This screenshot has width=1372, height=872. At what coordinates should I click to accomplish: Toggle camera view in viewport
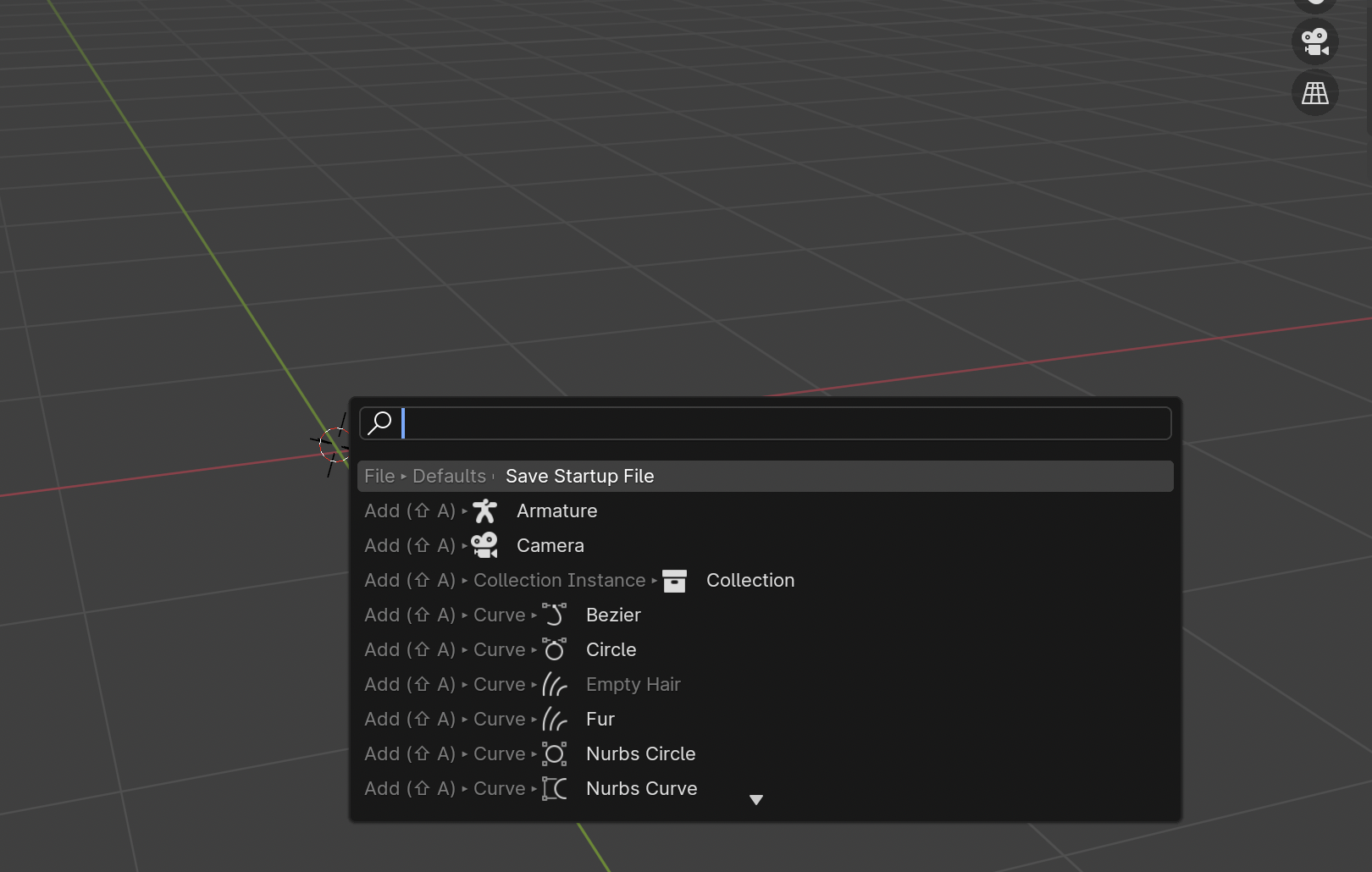pos(1315,41)
